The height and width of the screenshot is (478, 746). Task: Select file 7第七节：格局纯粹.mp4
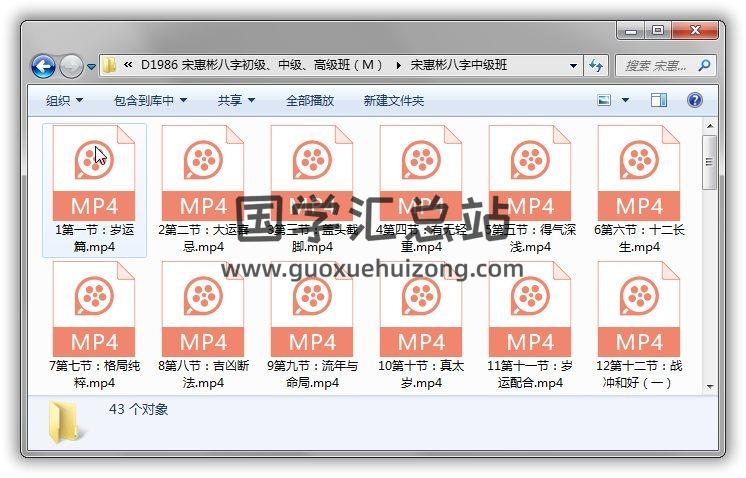[94, 326]
